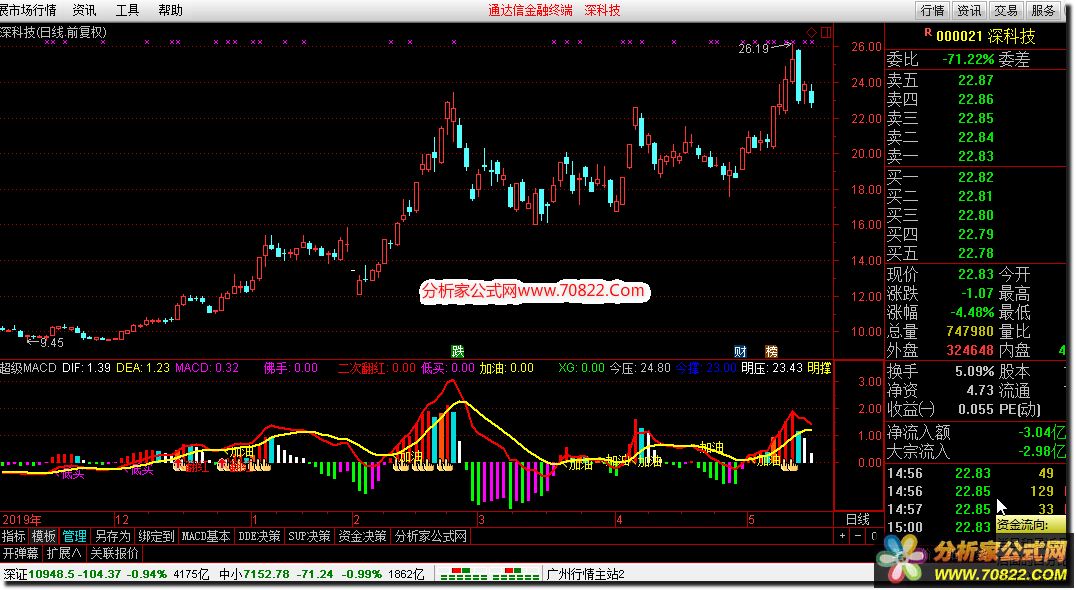Click the 买五 price 22.78

[x=976, y=253]
